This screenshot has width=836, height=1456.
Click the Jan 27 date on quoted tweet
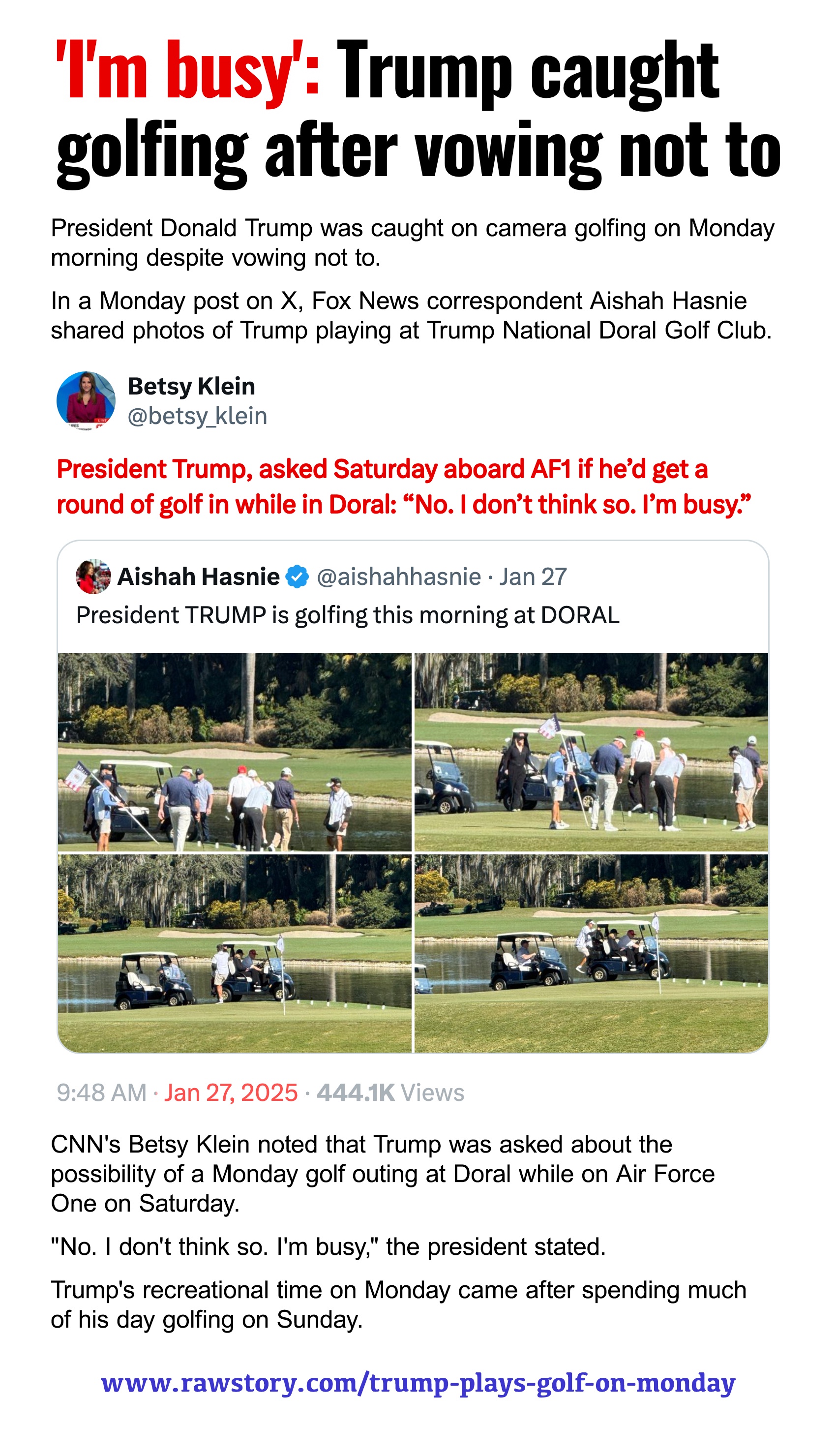(533, 577)
